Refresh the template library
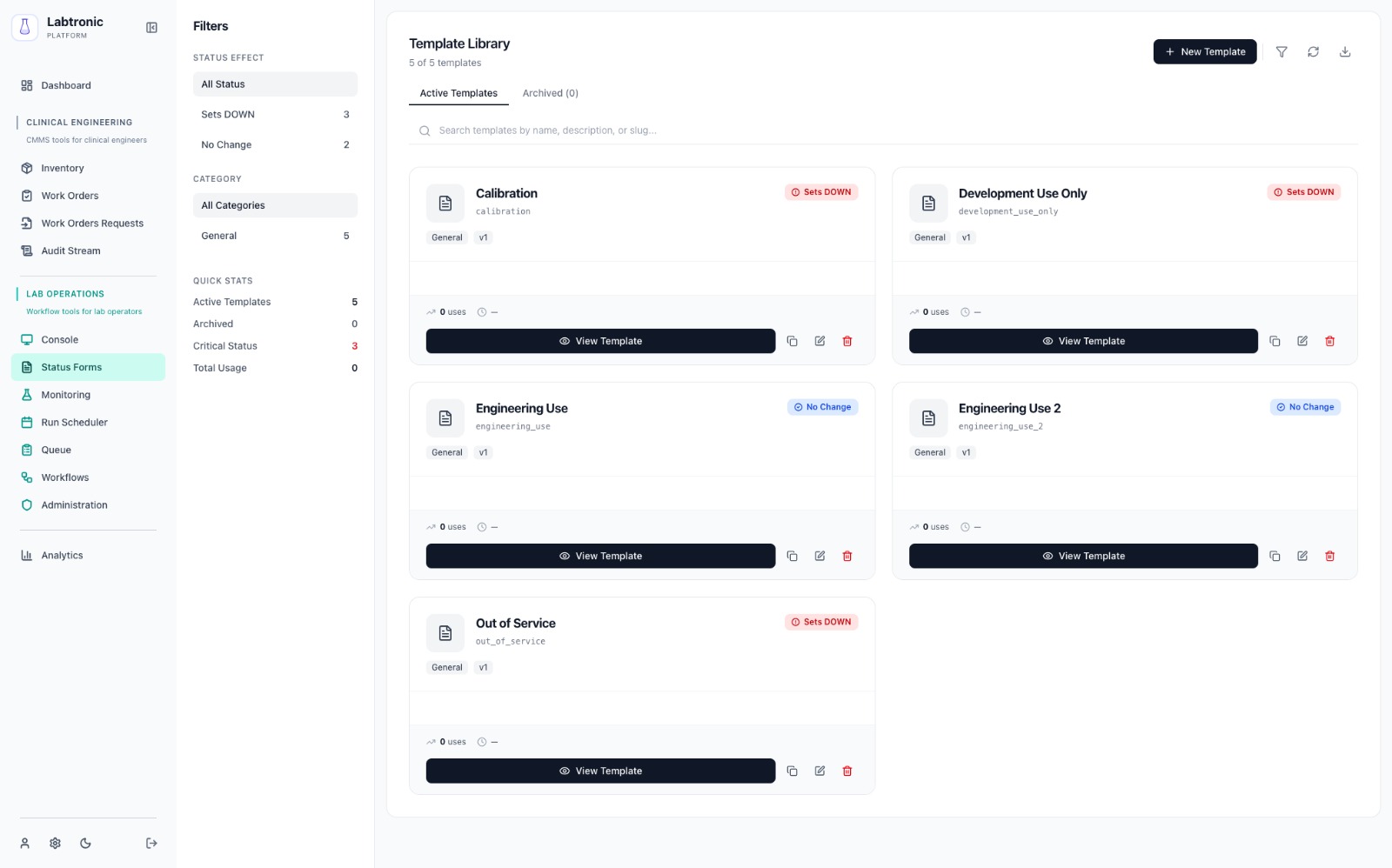The height and width of the screenshot is (868, 1392). [1313, 52]
